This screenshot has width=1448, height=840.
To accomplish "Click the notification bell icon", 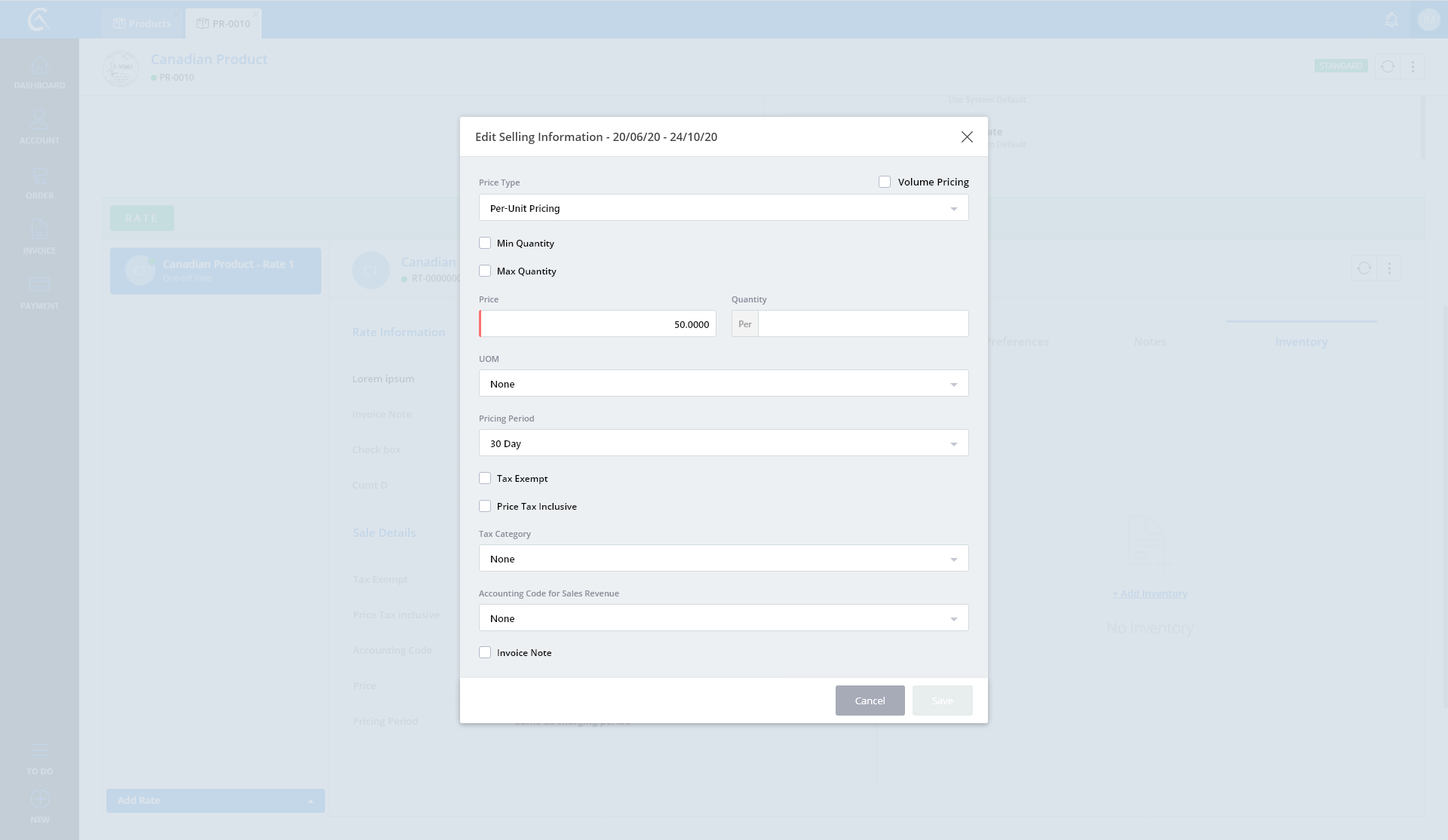I will tap(1391, 20).
